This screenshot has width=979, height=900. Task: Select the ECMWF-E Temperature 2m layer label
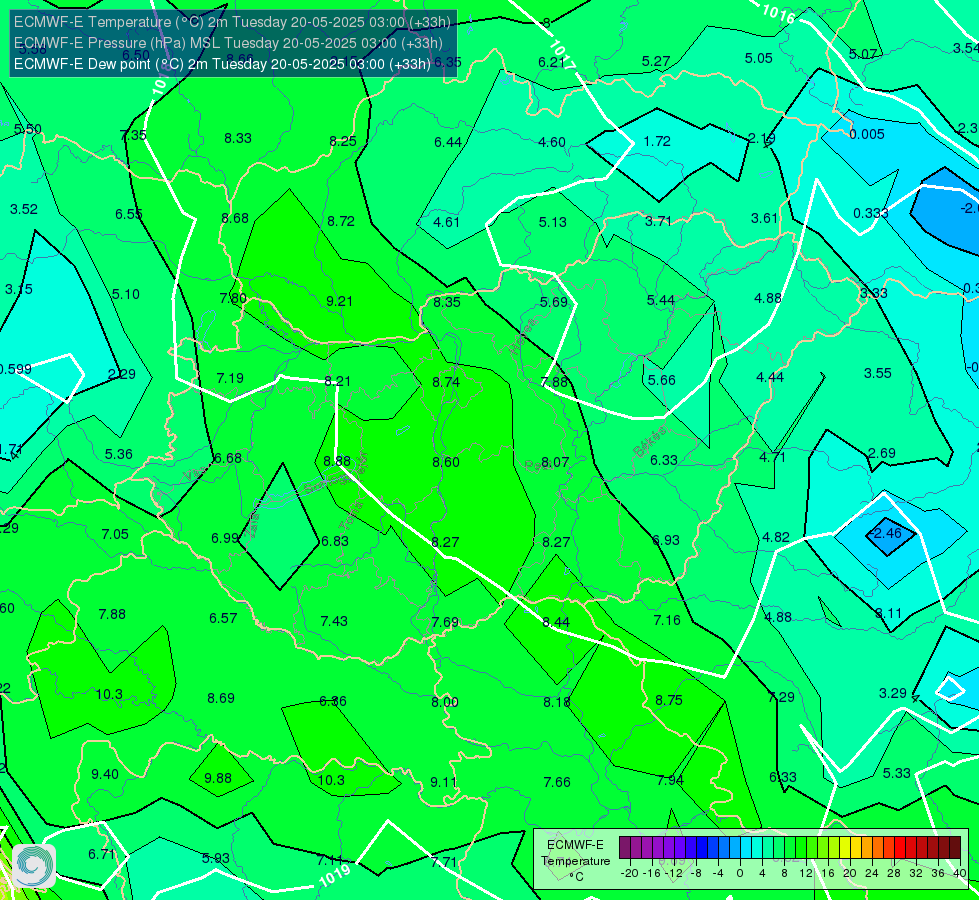[x=232, y=22]
